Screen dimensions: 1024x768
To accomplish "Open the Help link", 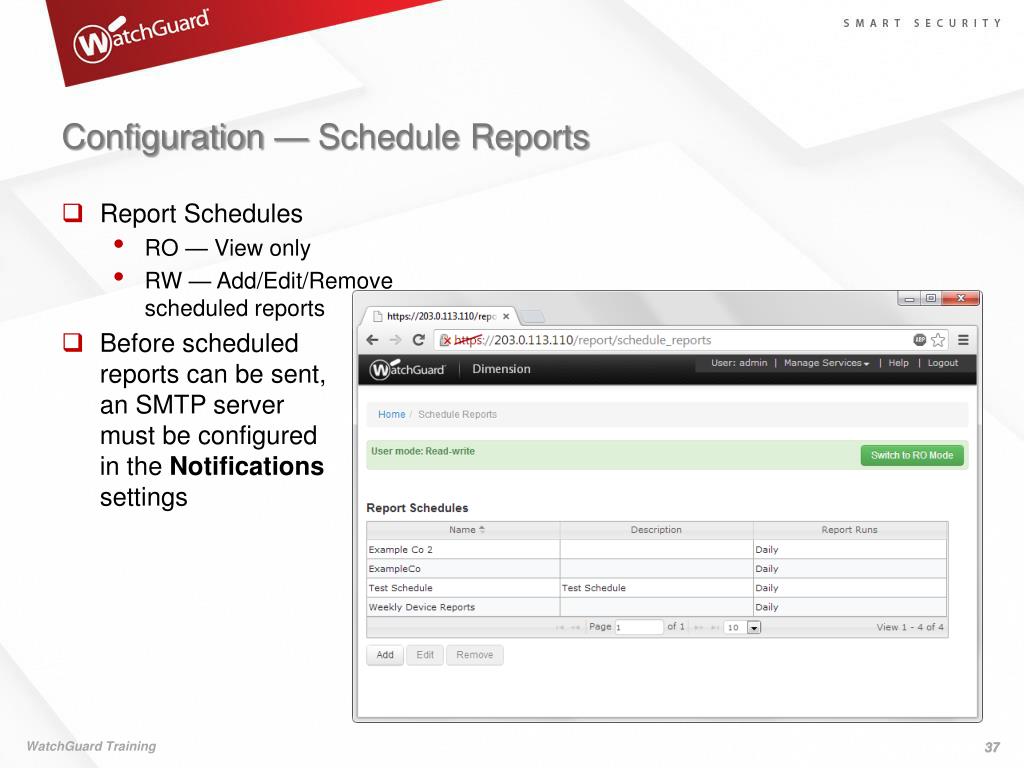I will [898, 363].
